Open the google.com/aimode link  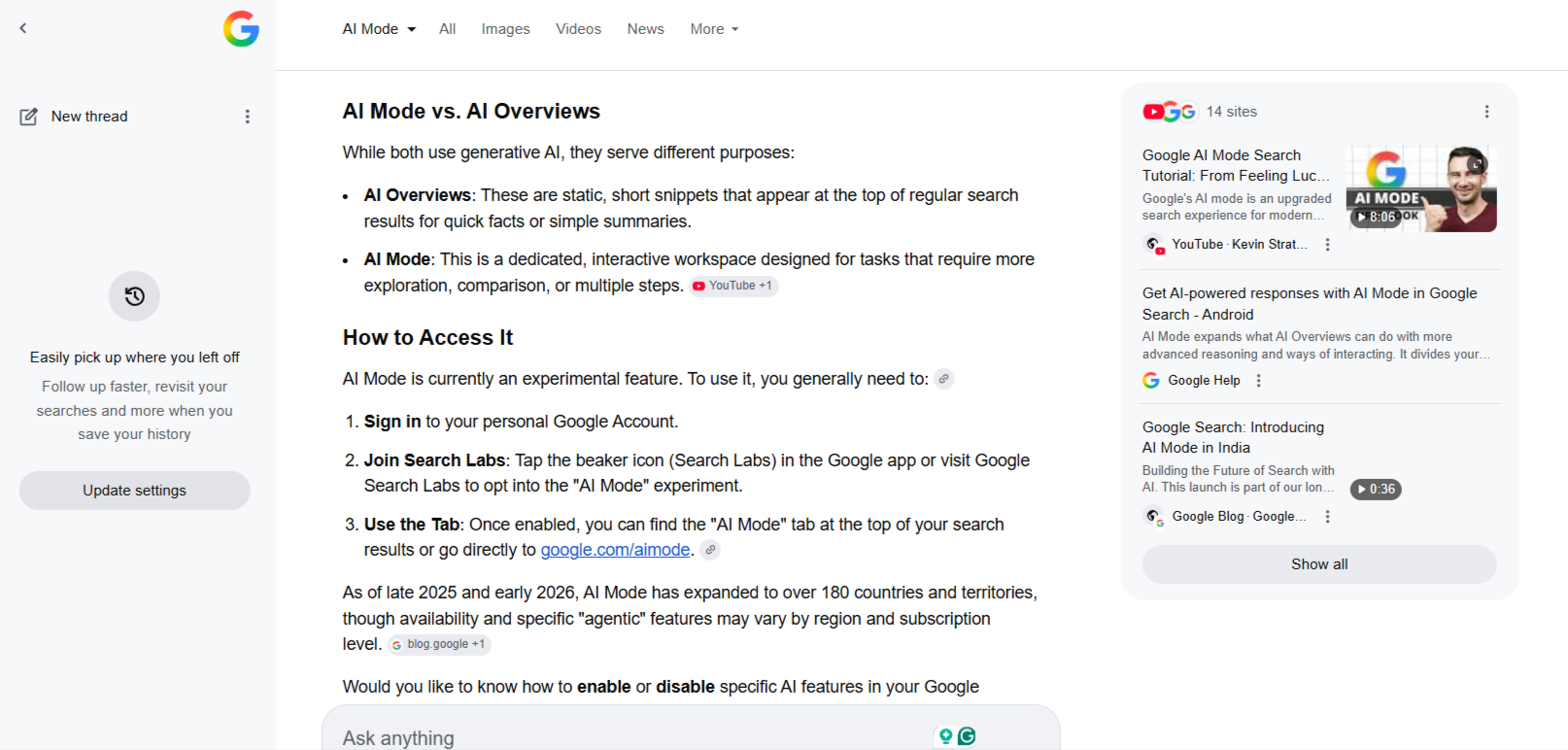click(615, 550)
